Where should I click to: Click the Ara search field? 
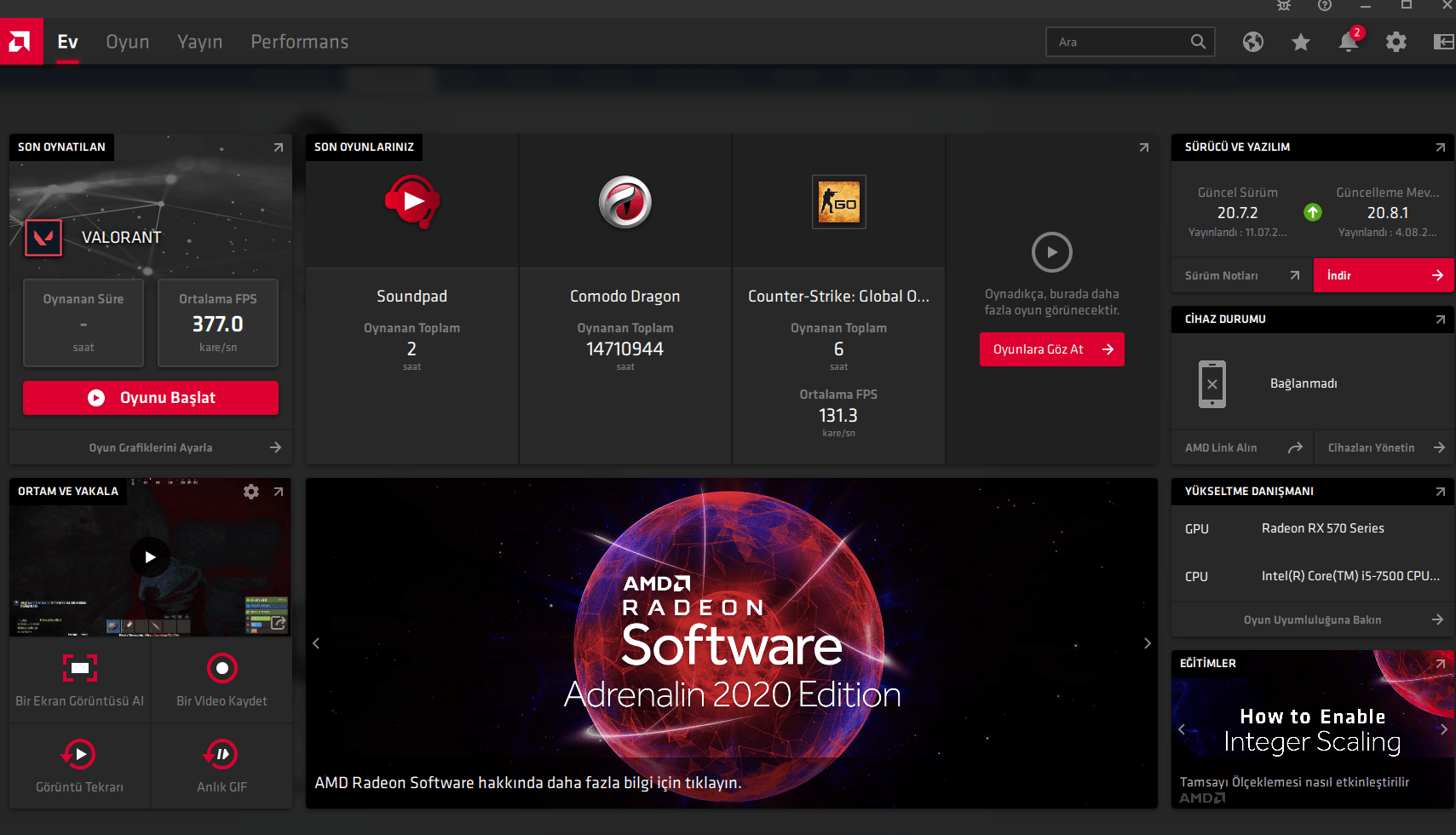click(x=1130, y=42)
